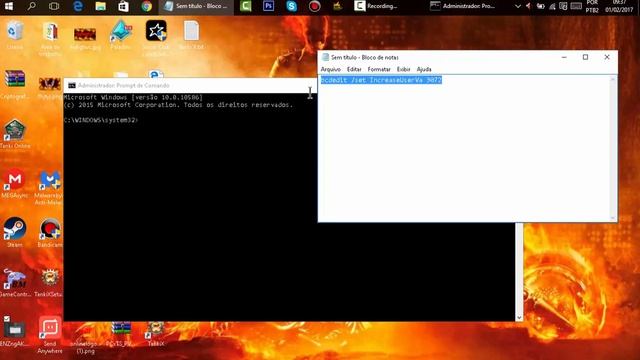Screen dimensions: 640x360
Task: Select the Paladins desktop shortcut
Action: pyautogui.click(x=120, y=35)
